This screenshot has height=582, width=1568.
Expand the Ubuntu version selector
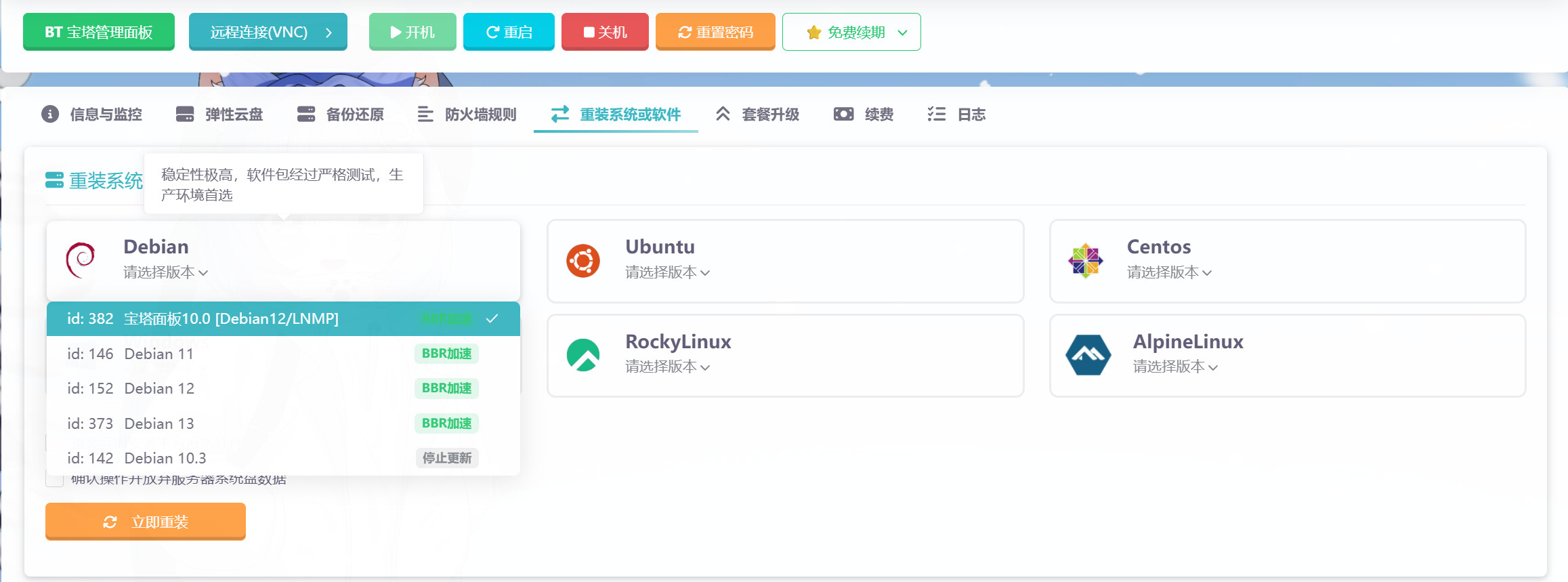[667, 272]
